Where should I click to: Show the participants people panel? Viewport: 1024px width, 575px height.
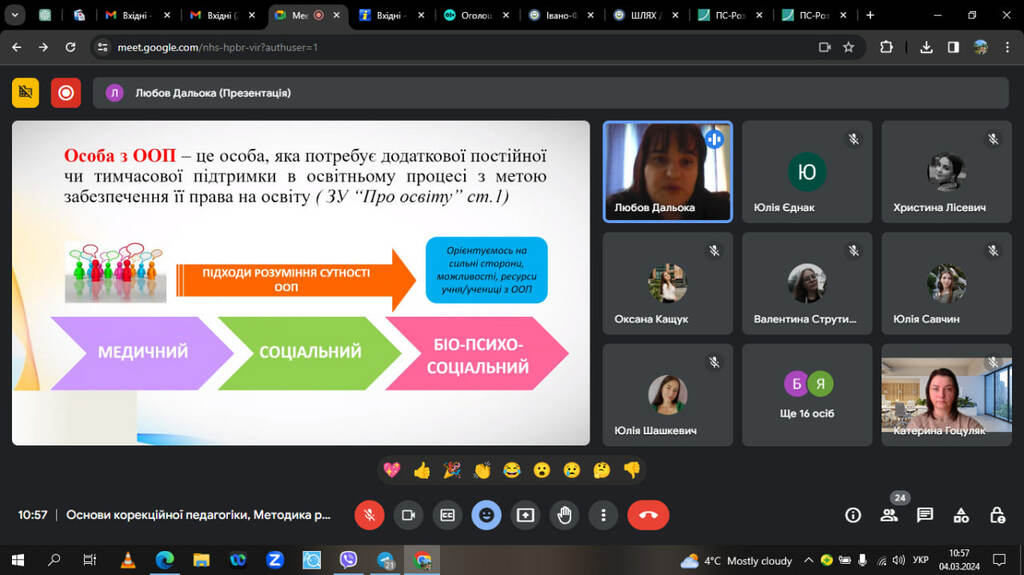(x=889, y=515)
